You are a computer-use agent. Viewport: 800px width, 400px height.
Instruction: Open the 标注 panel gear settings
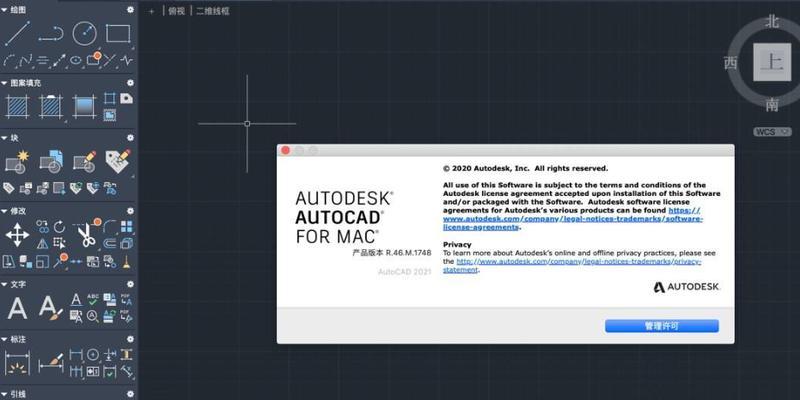pos(130,339)
